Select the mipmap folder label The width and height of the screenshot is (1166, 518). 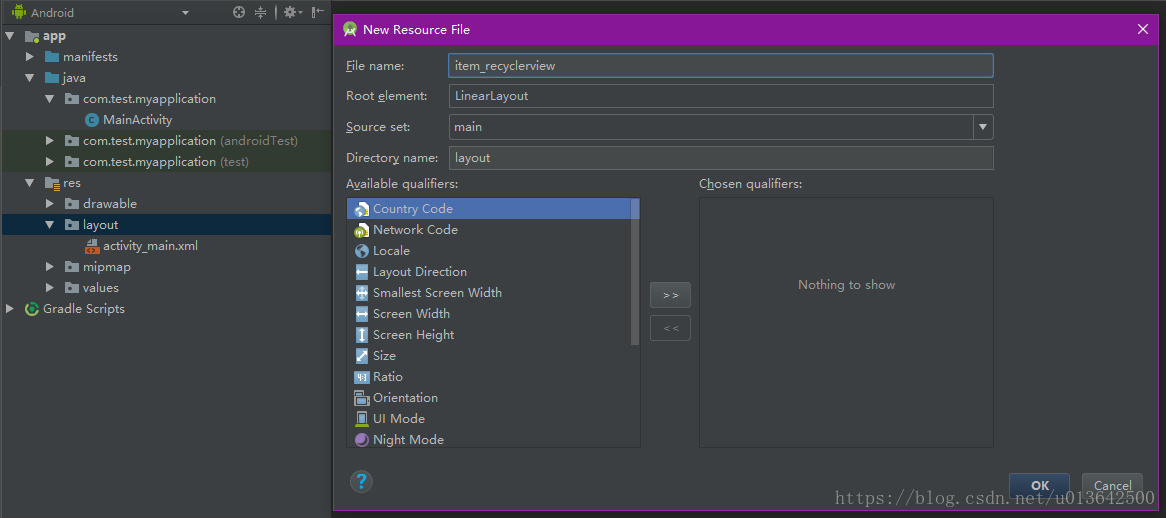[x=107, y=266]
